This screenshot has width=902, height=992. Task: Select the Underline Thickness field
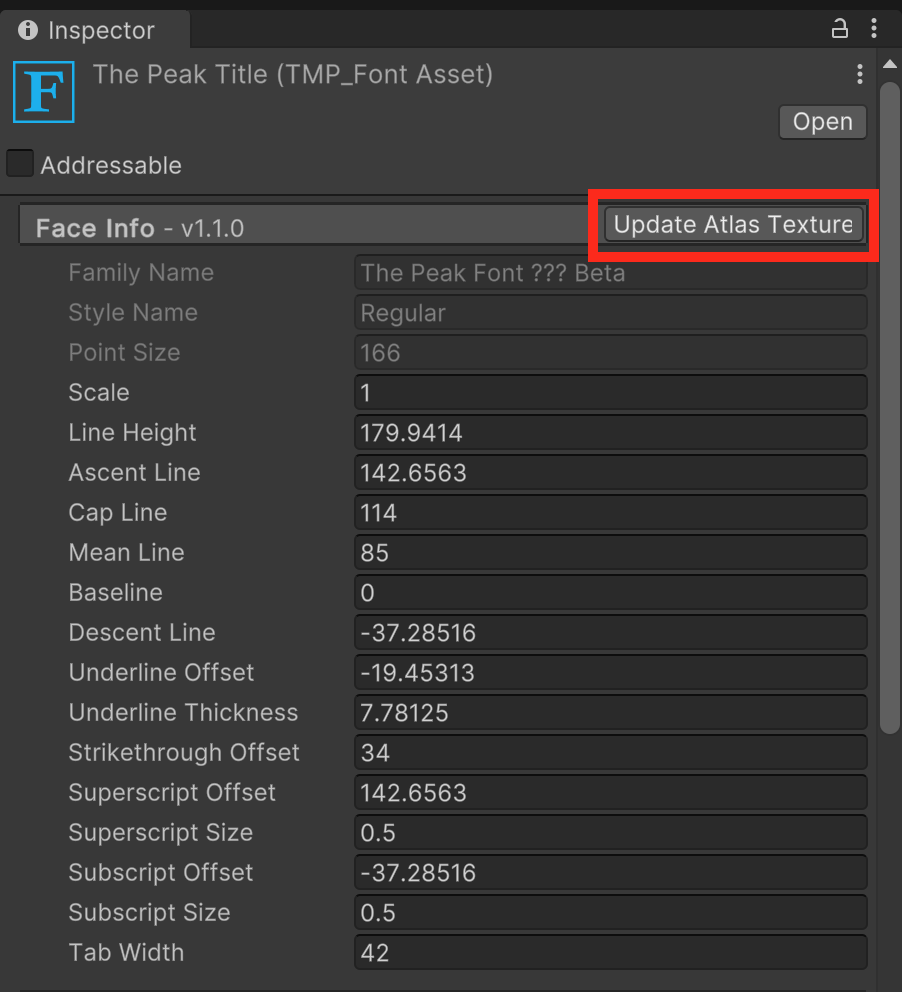tap(610, 712)
